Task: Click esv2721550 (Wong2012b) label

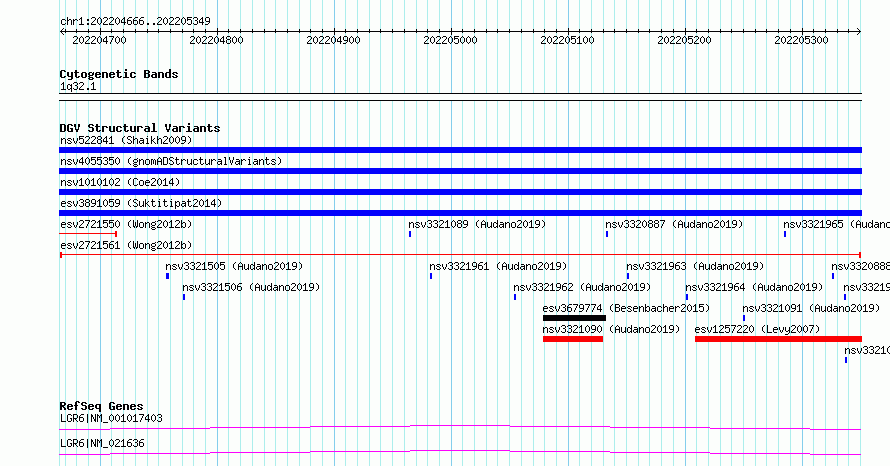Action: (126, 224)
